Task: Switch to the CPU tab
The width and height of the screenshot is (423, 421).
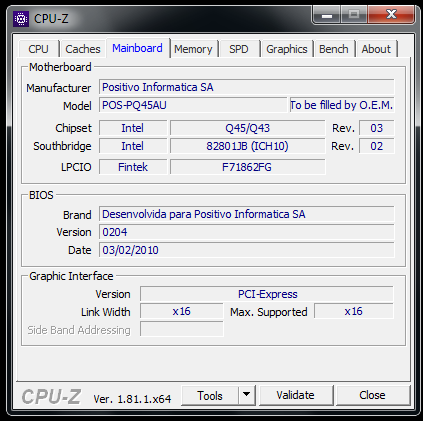Action: coord(38,49)
